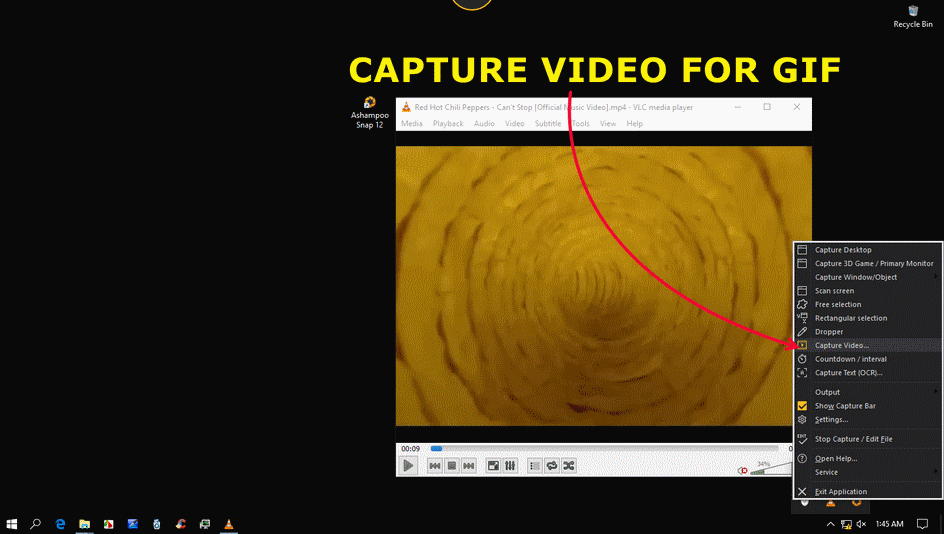
Task: Click the tray muted volume icon
Action: [861, 524]
